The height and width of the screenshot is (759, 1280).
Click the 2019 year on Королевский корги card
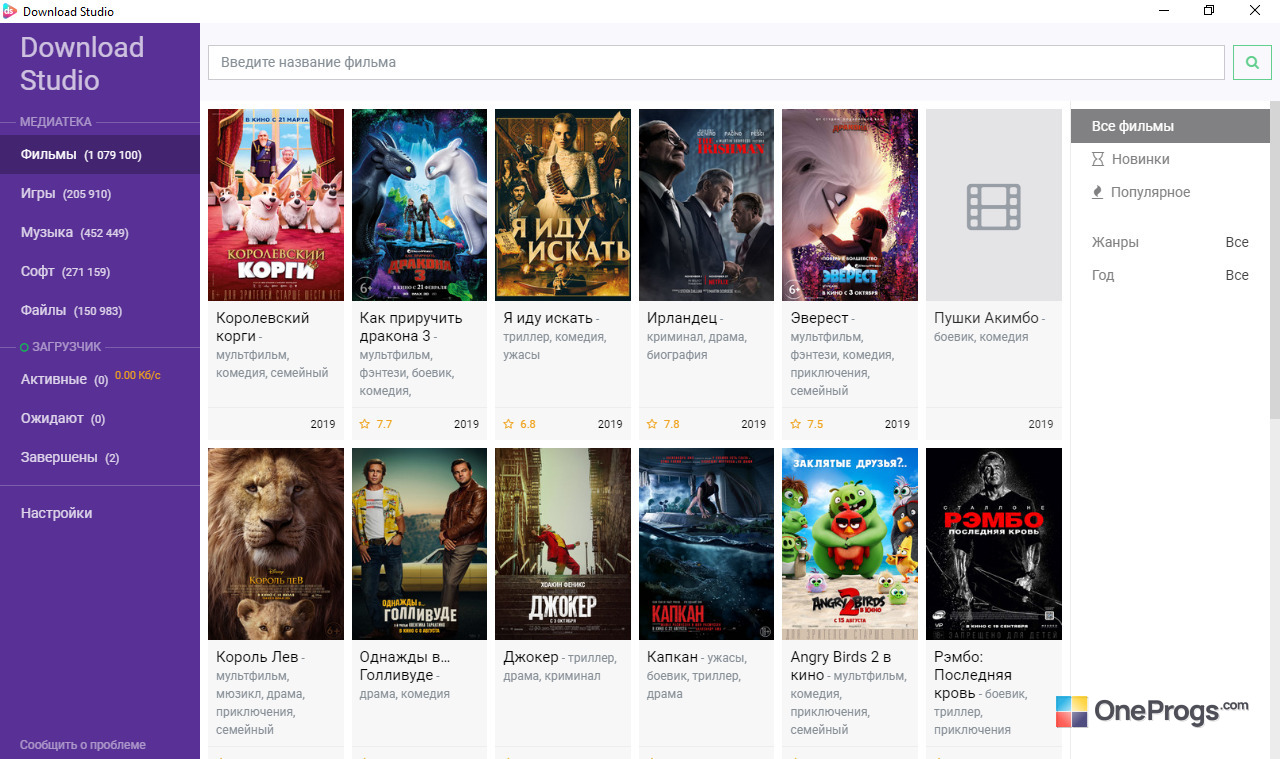323,424
